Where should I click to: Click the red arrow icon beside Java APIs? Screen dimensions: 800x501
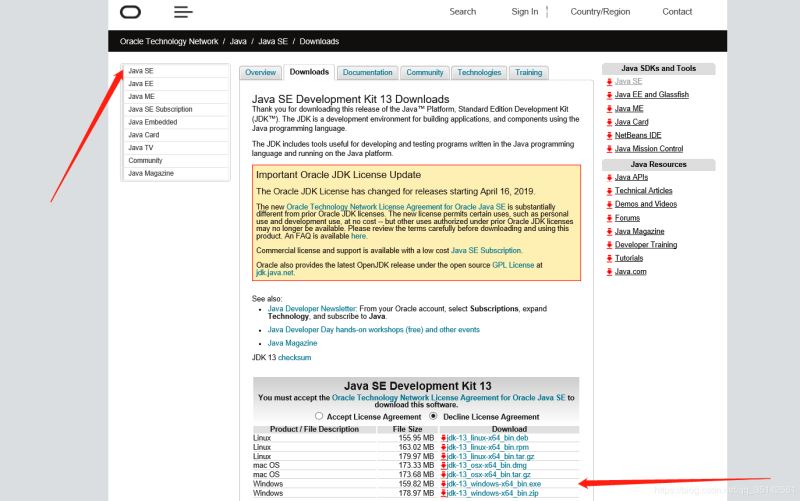click(609, 178)
